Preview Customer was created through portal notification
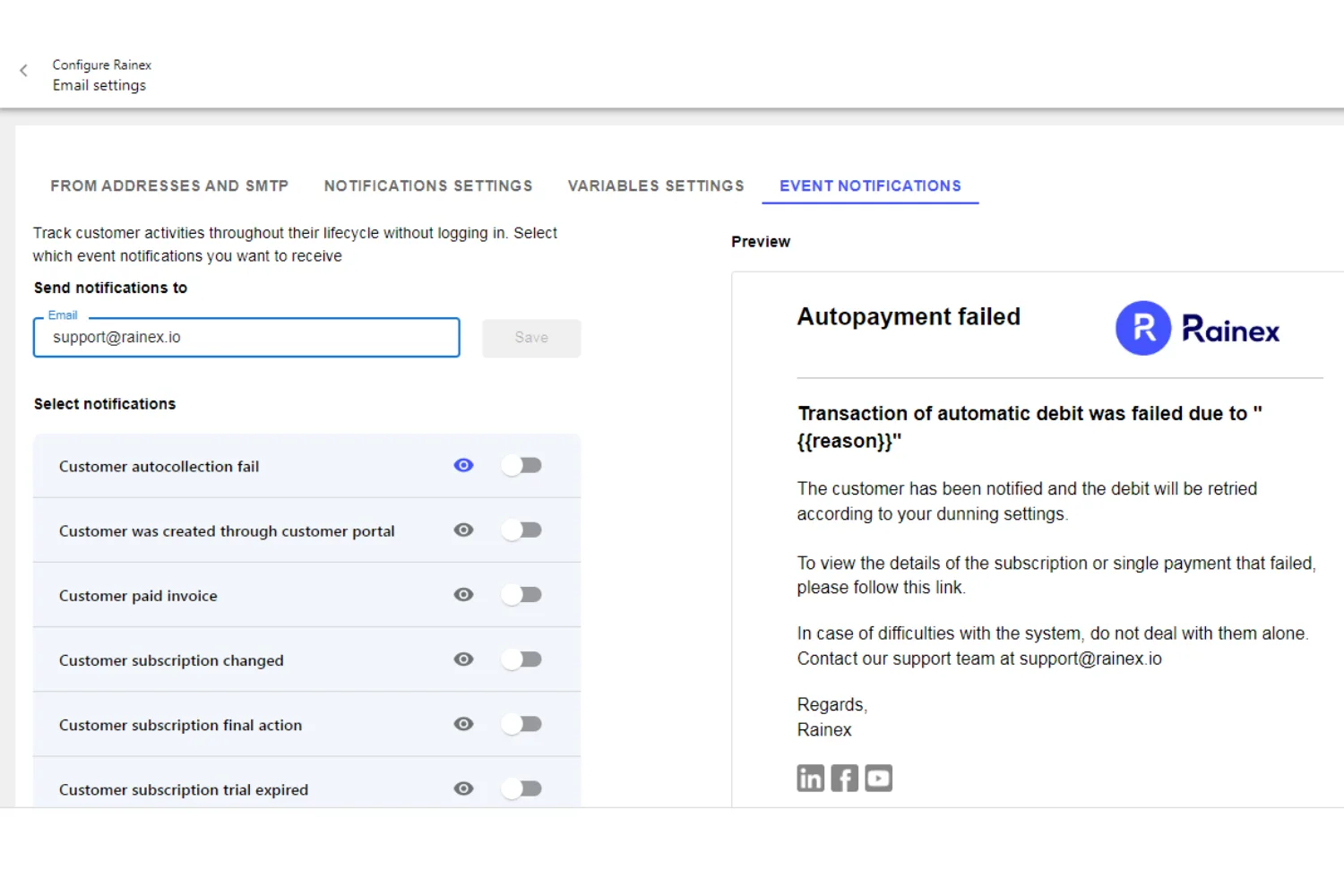 click(x=463, y=530)
